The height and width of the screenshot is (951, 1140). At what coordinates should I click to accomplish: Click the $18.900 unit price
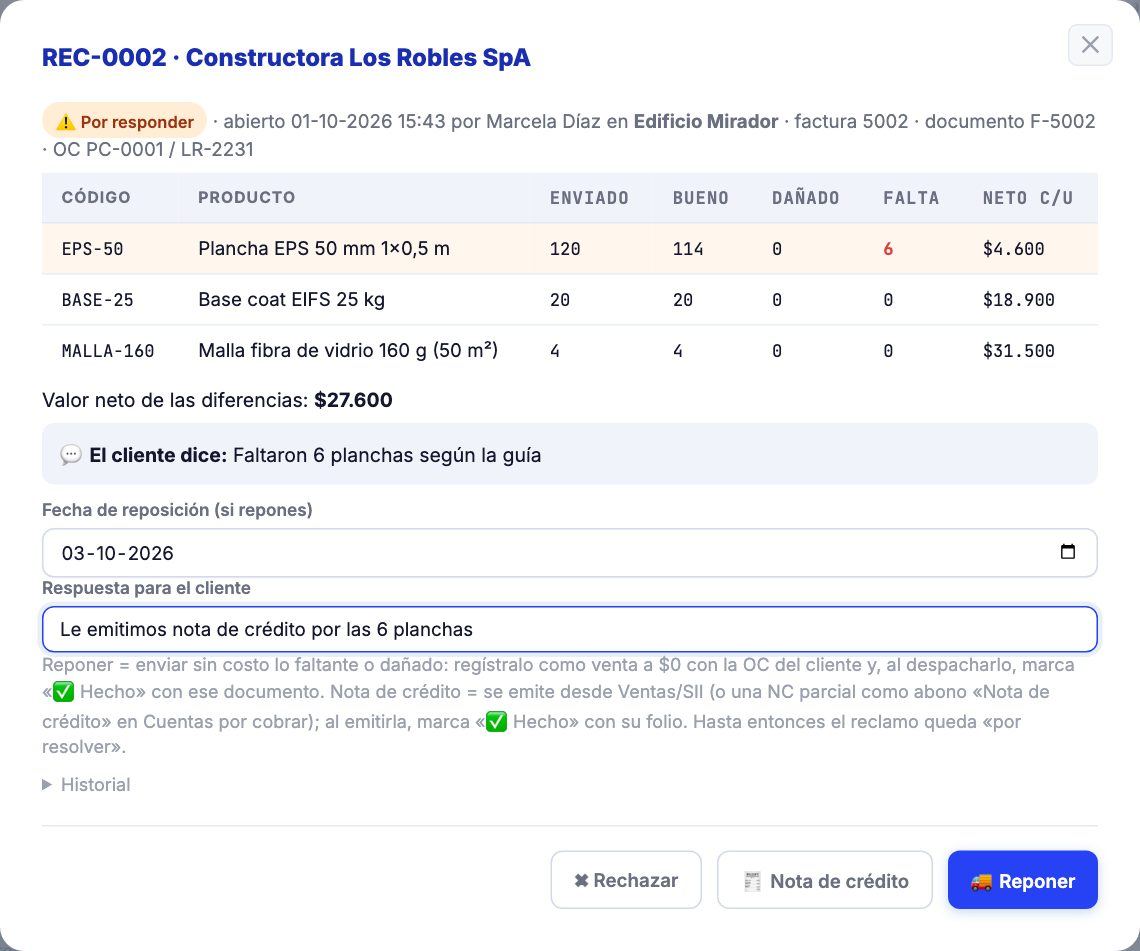(x=1019, y=300)
